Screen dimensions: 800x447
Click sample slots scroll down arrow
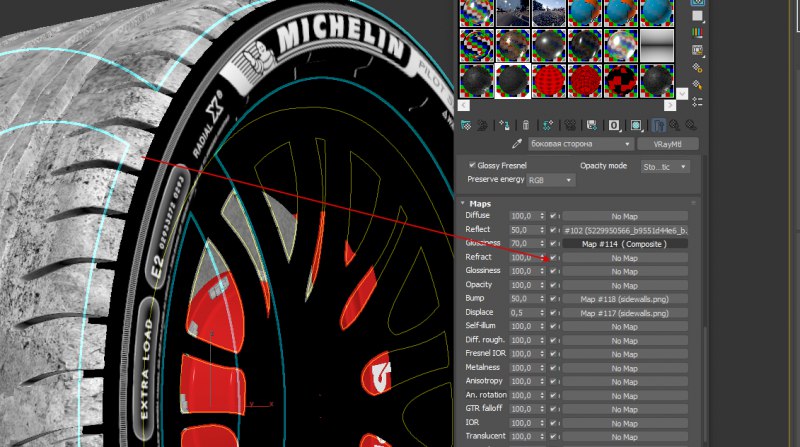pyautogui.click(x=682, y=94)
